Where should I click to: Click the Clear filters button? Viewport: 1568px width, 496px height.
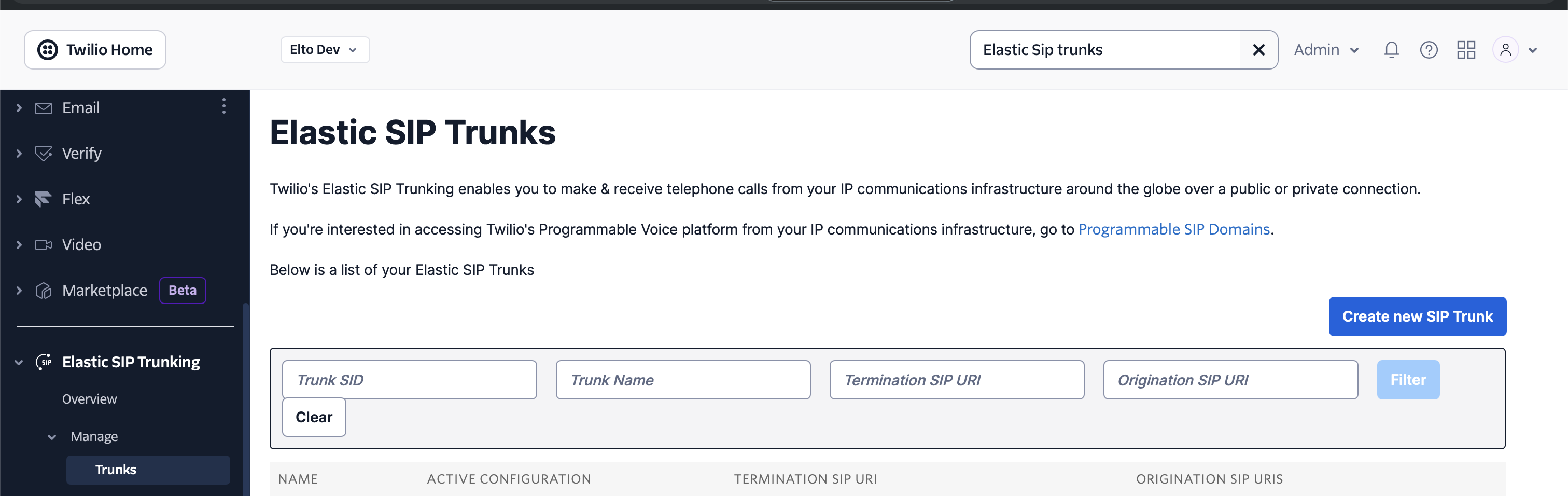(x=314, y=417)
